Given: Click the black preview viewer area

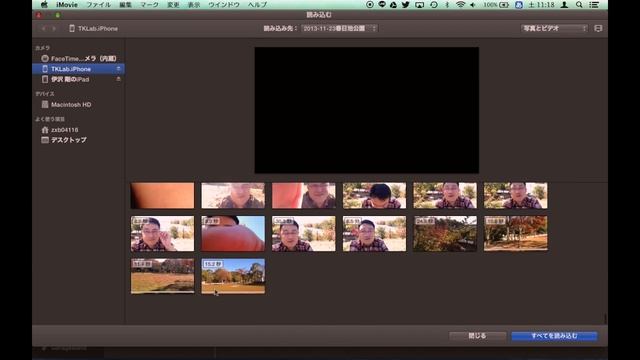Looking at the screenshot, I should [x=367, y=110].
